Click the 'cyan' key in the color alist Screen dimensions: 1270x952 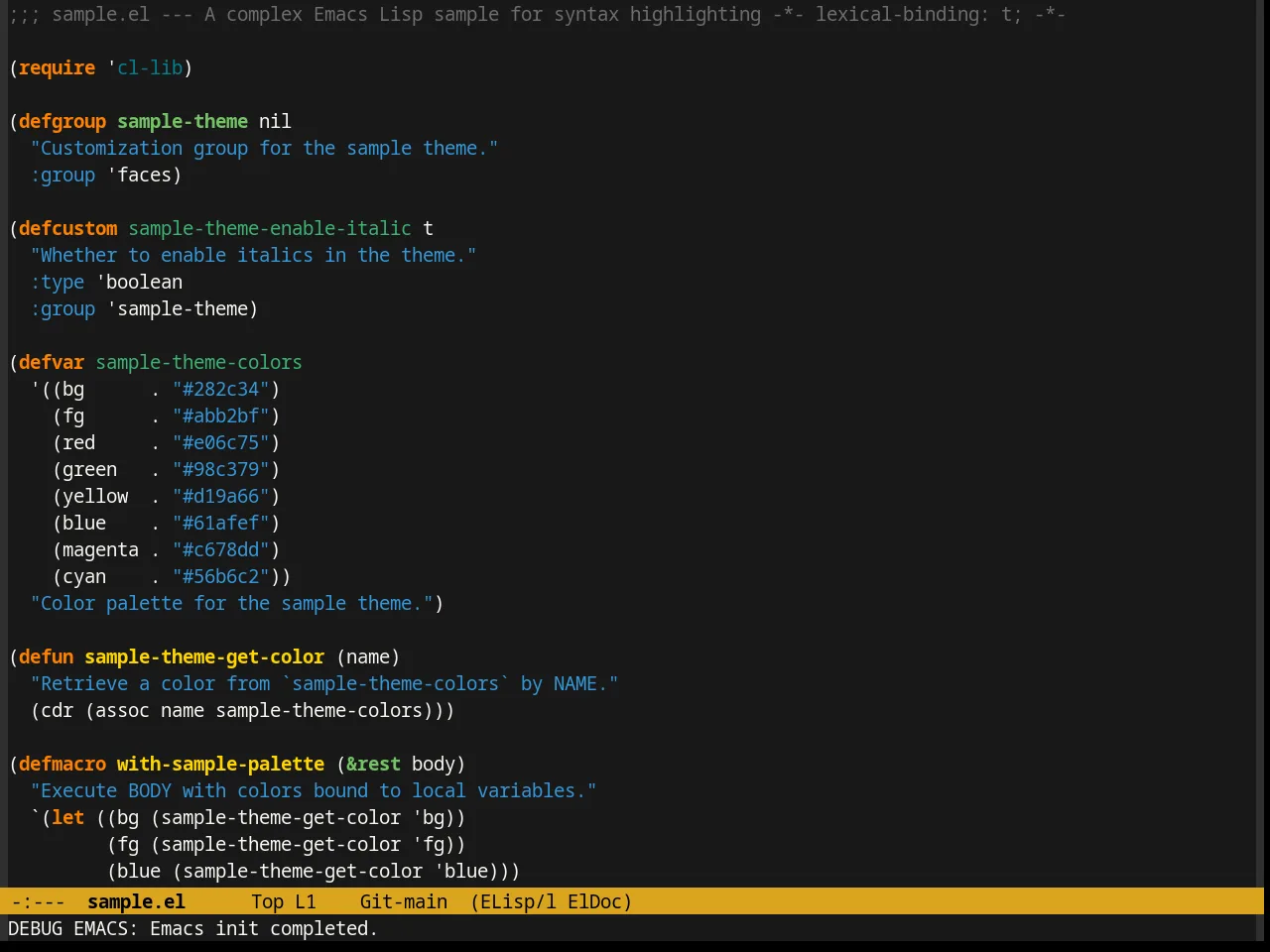[84, 576]
